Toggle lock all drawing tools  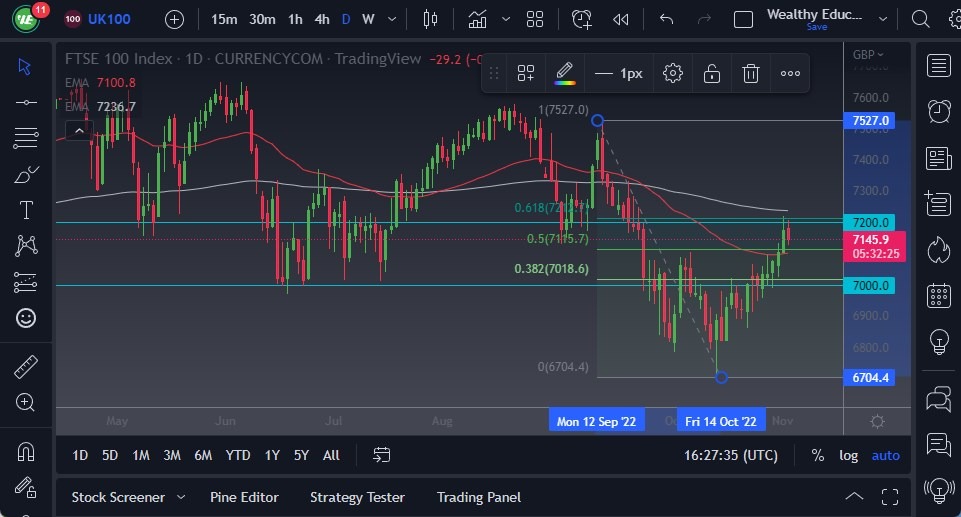(25, 487)
